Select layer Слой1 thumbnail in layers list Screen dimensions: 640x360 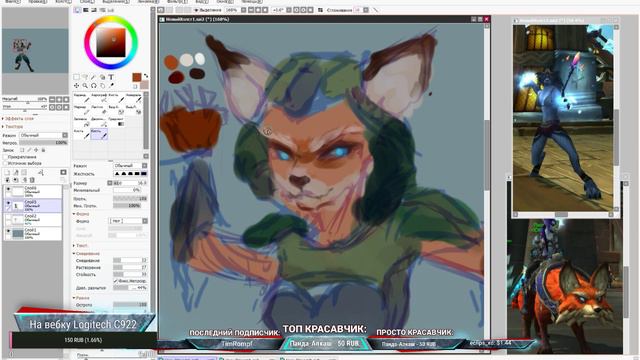(x=18, y=233)
